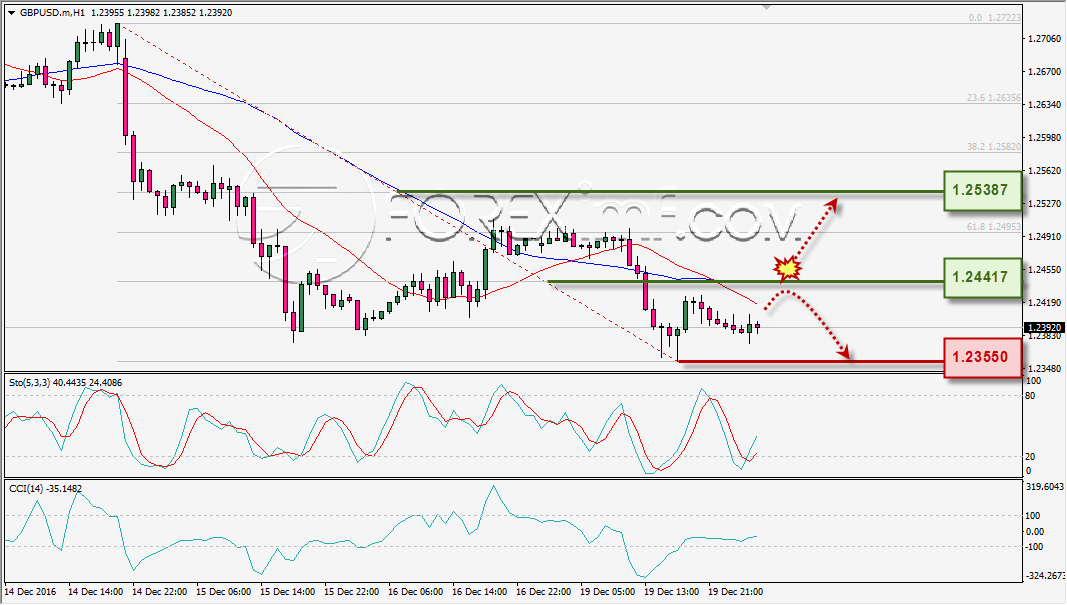This screenshot has width=1067, height=605.
Task: Select the Fibonacci label 23.6 1.26356
Action: 994,98
